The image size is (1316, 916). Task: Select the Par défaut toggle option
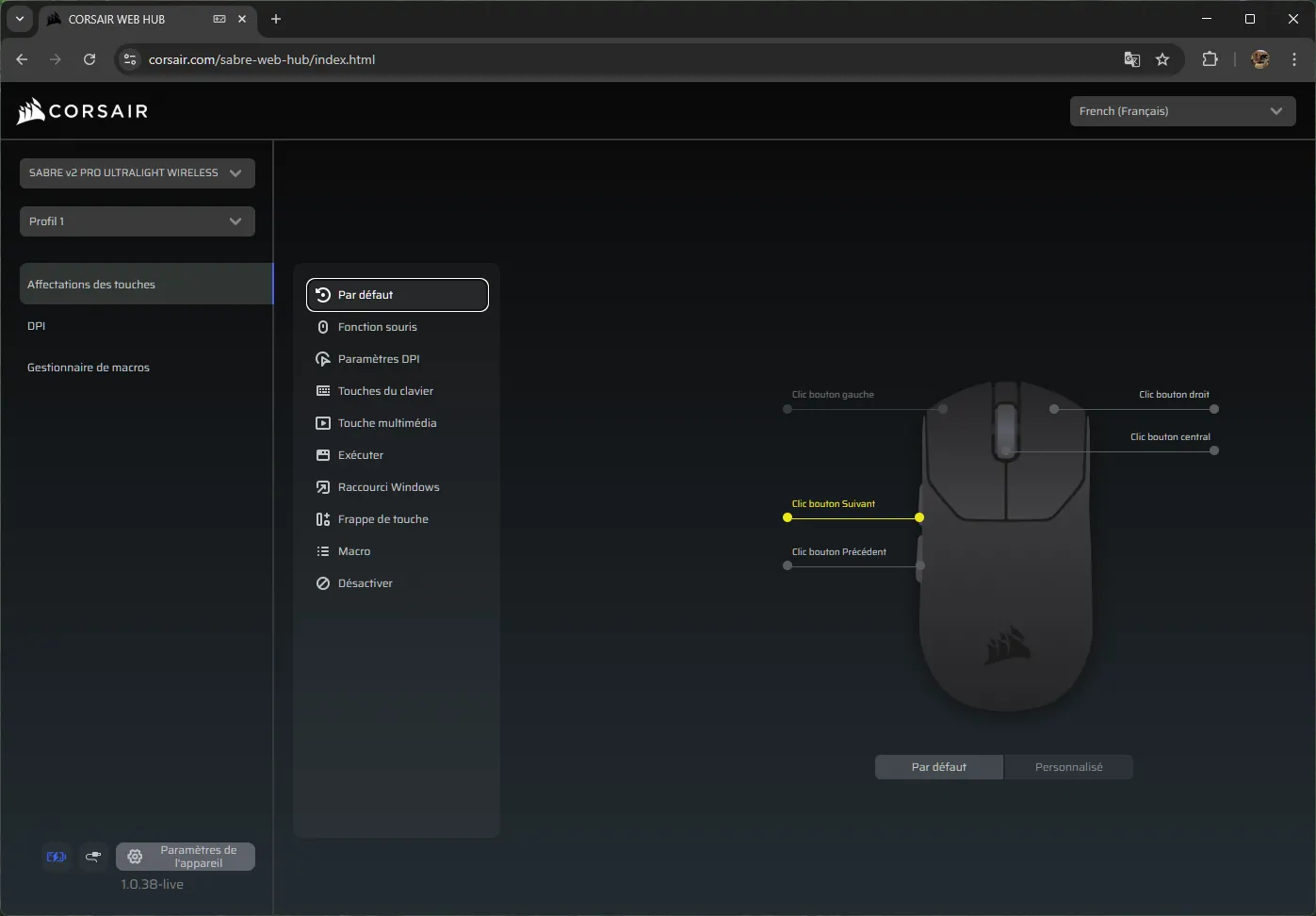(938, 767)
